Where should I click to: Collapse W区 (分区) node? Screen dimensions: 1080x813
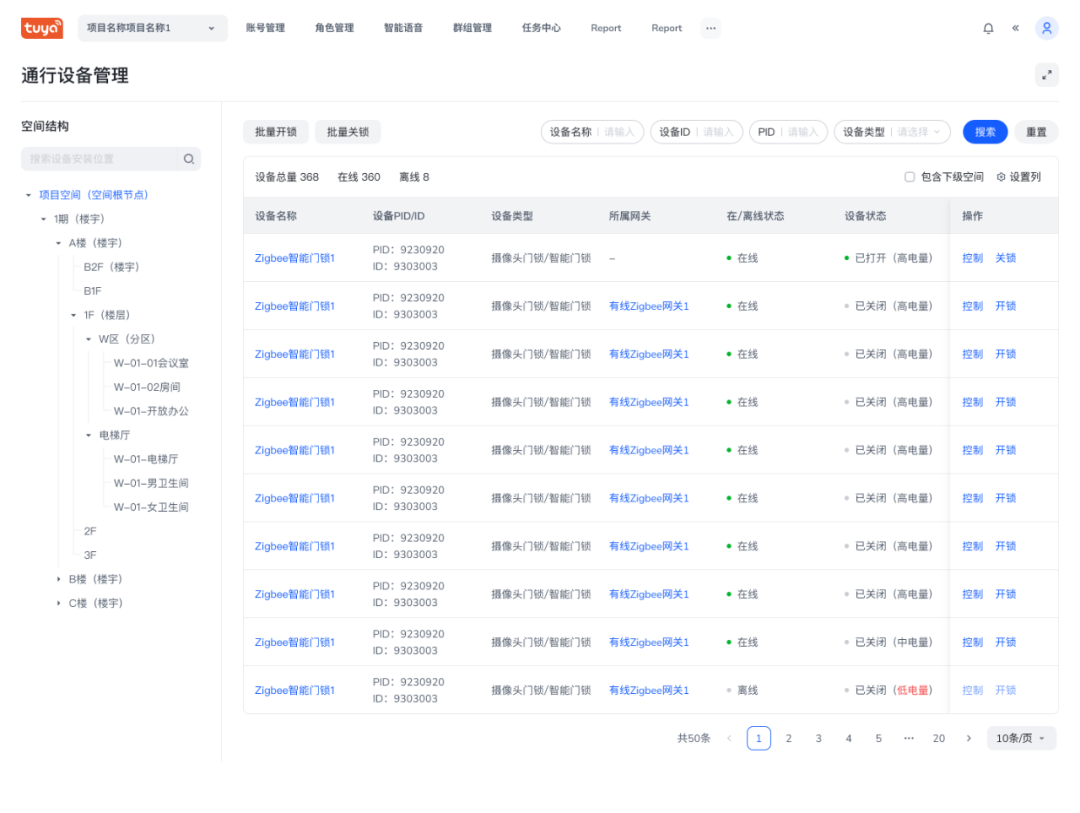88,339
